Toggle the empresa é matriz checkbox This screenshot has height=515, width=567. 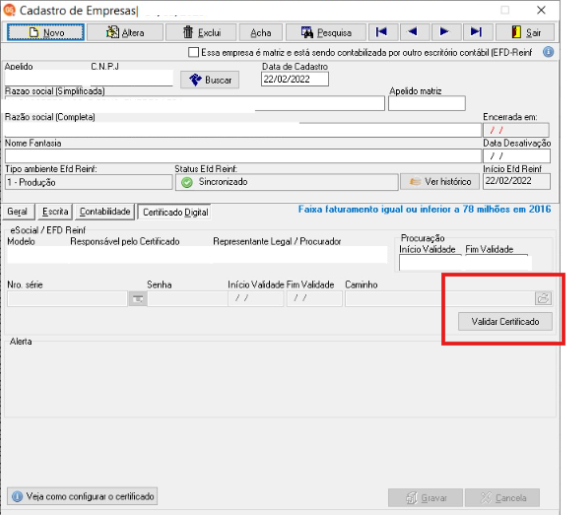[x=193, y=52]
